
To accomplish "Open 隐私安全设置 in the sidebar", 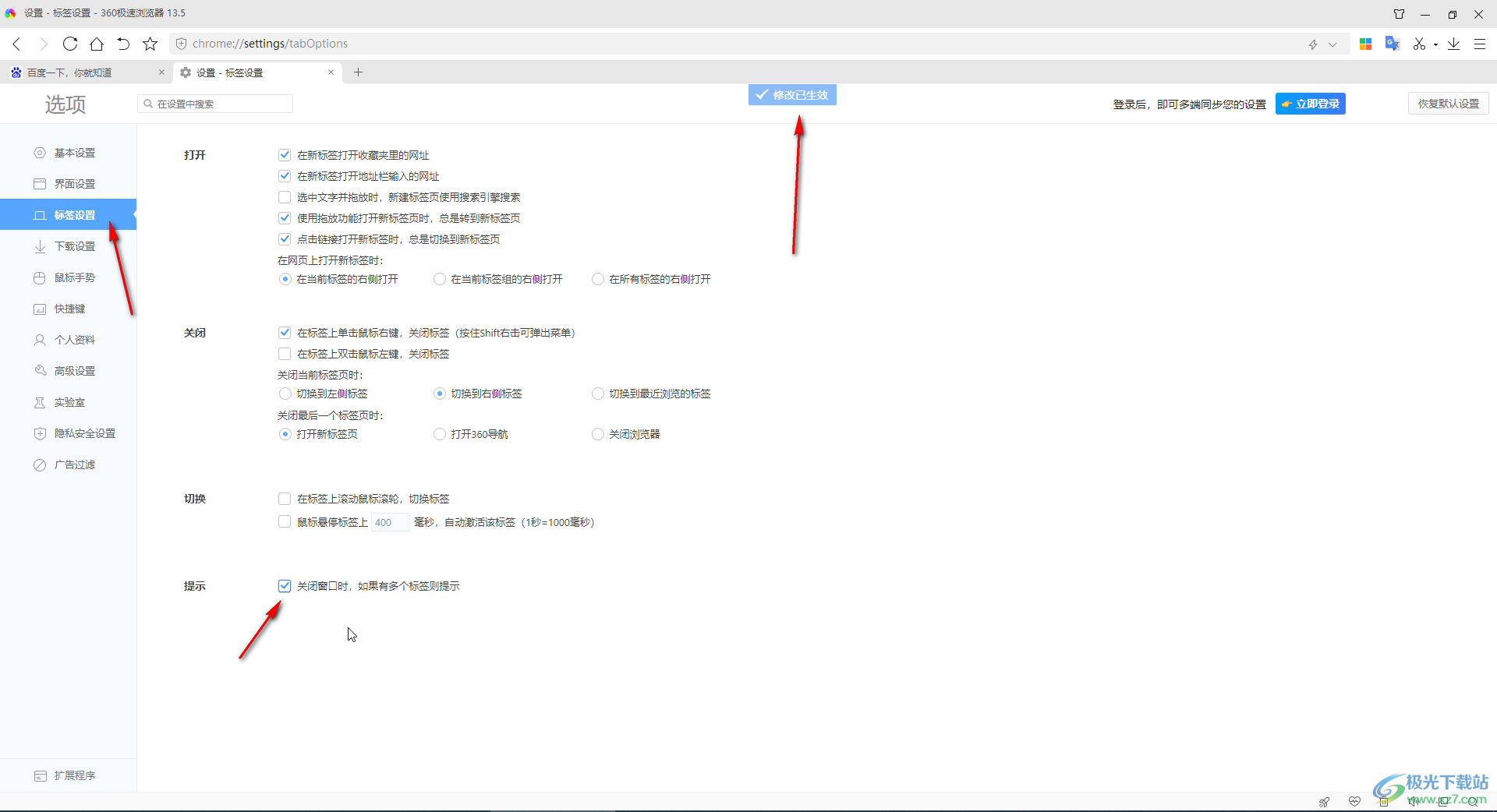I will click(68, 433).
